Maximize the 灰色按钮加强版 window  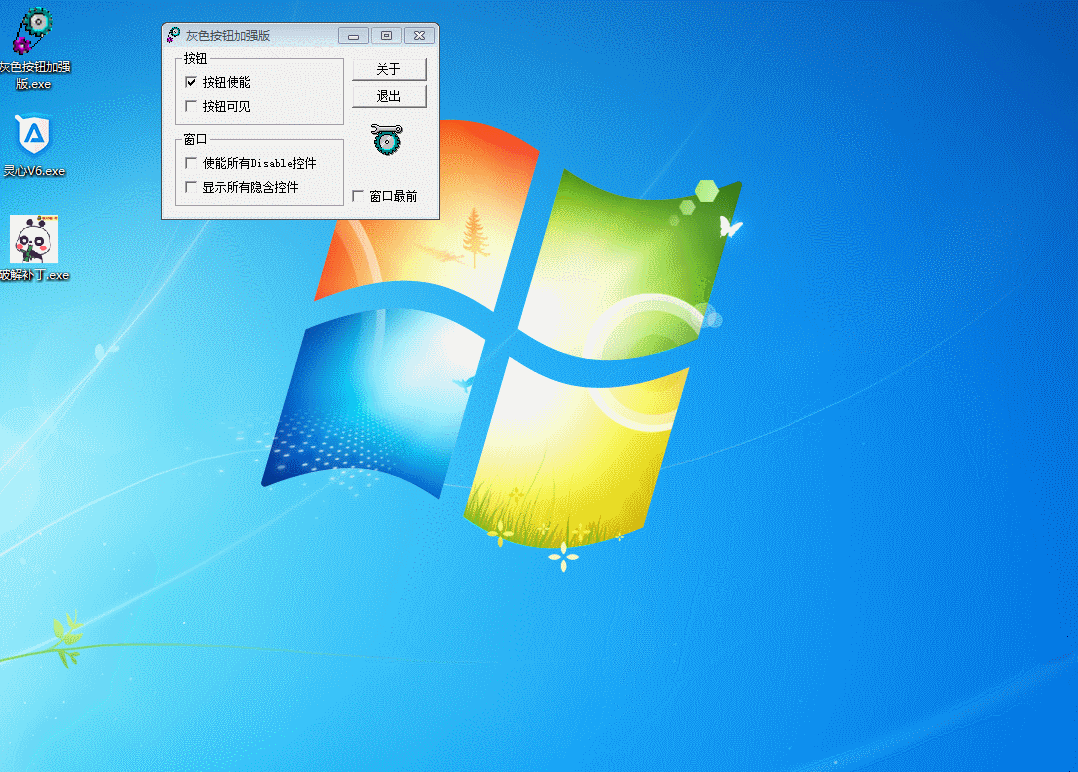[x=386, y=36]
